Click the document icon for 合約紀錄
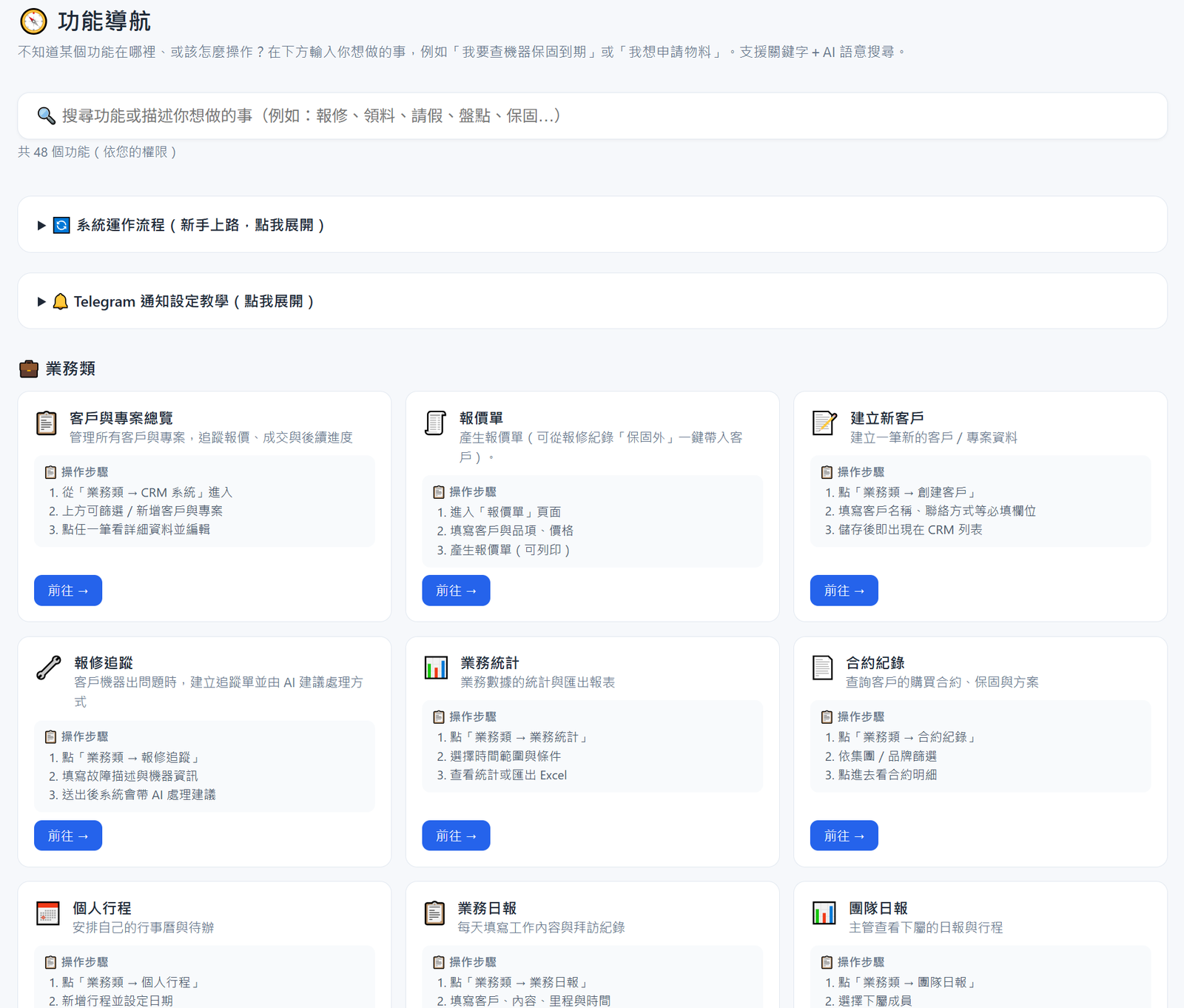The height and width of the screenshot is (1008, 1184). coord(822,668)
